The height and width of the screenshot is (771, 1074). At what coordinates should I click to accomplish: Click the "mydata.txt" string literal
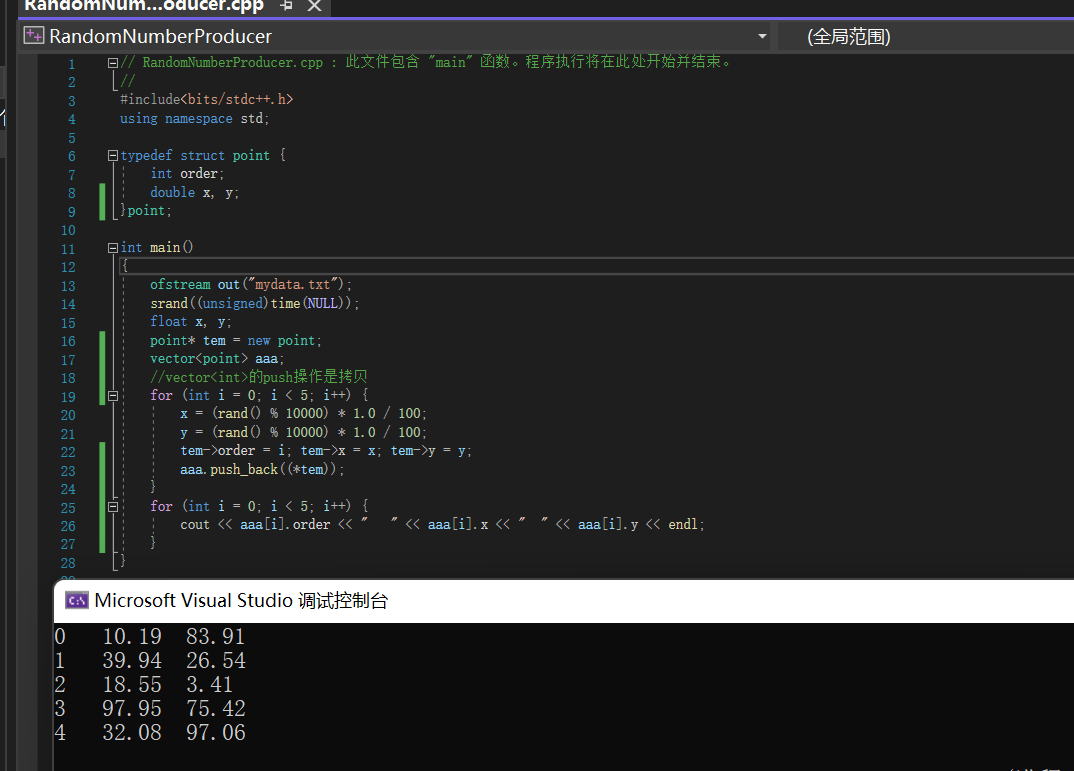tap(294, 284)
